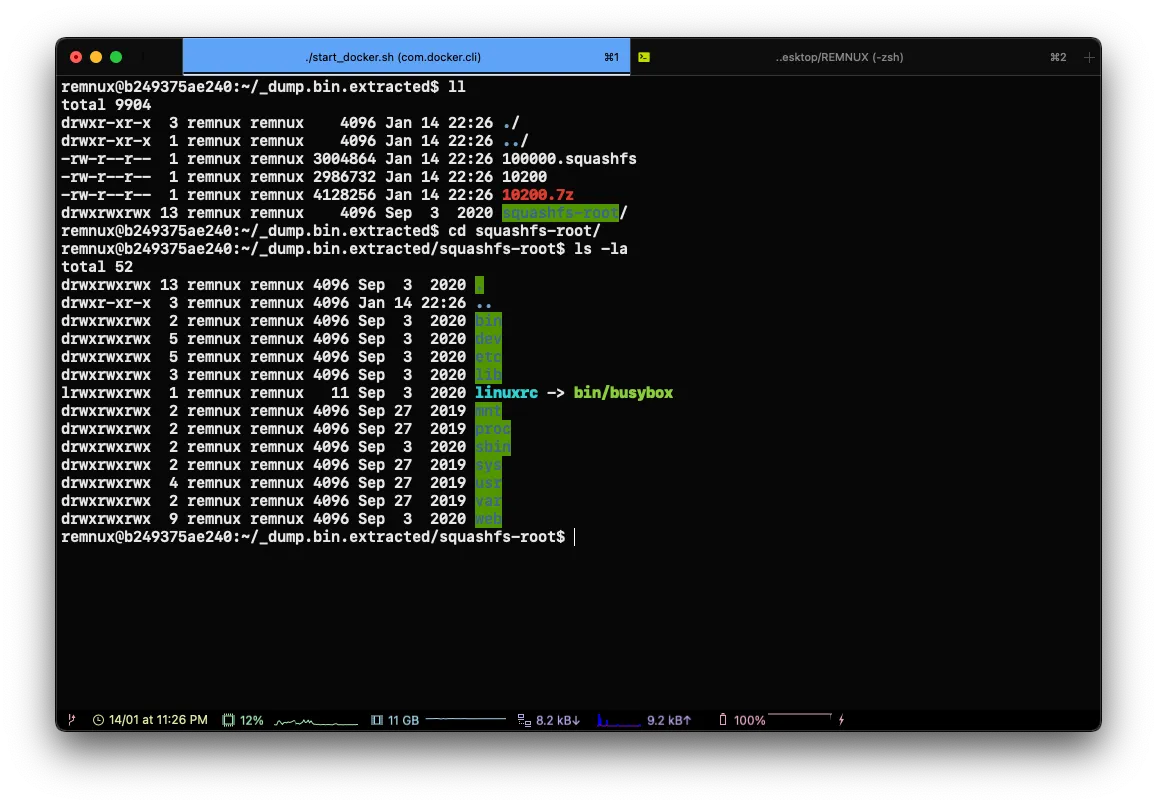Click the 10200.7z filename in red
Image resolution: width=1157 pixels, height=805 pixels.
pos(538,195)
